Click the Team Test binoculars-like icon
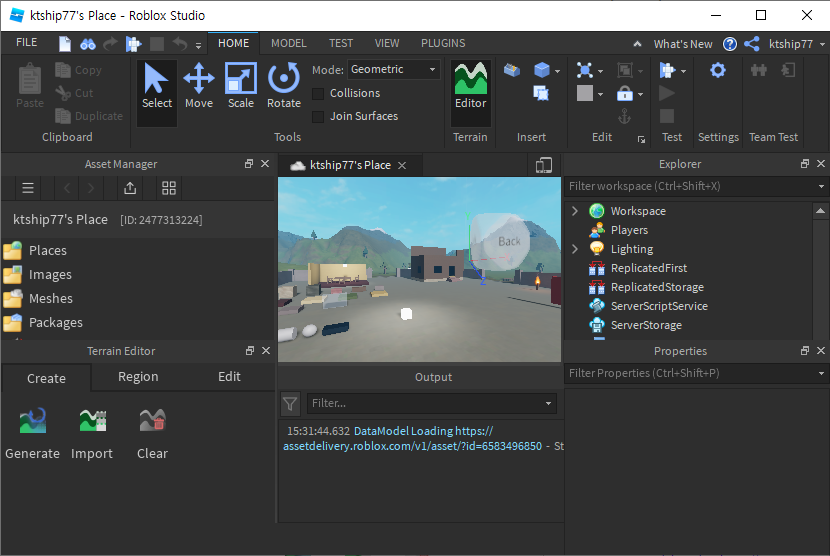Viewport: 830px width, 556px height. [759, 70]
